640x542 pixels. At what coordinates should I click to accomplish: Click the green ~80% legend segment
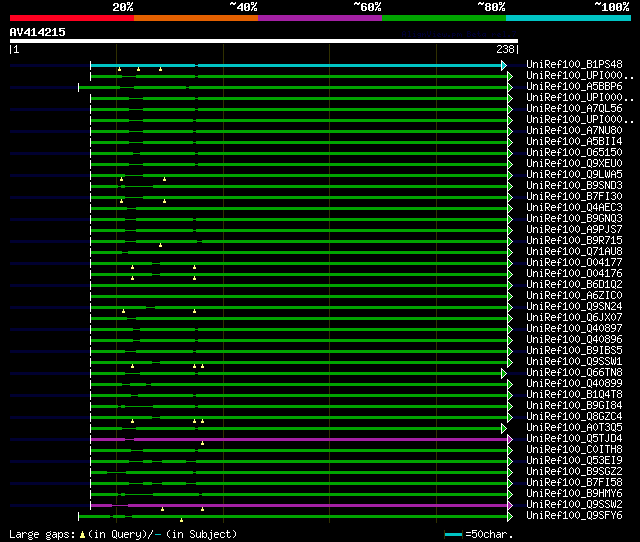tap(444, 18)
